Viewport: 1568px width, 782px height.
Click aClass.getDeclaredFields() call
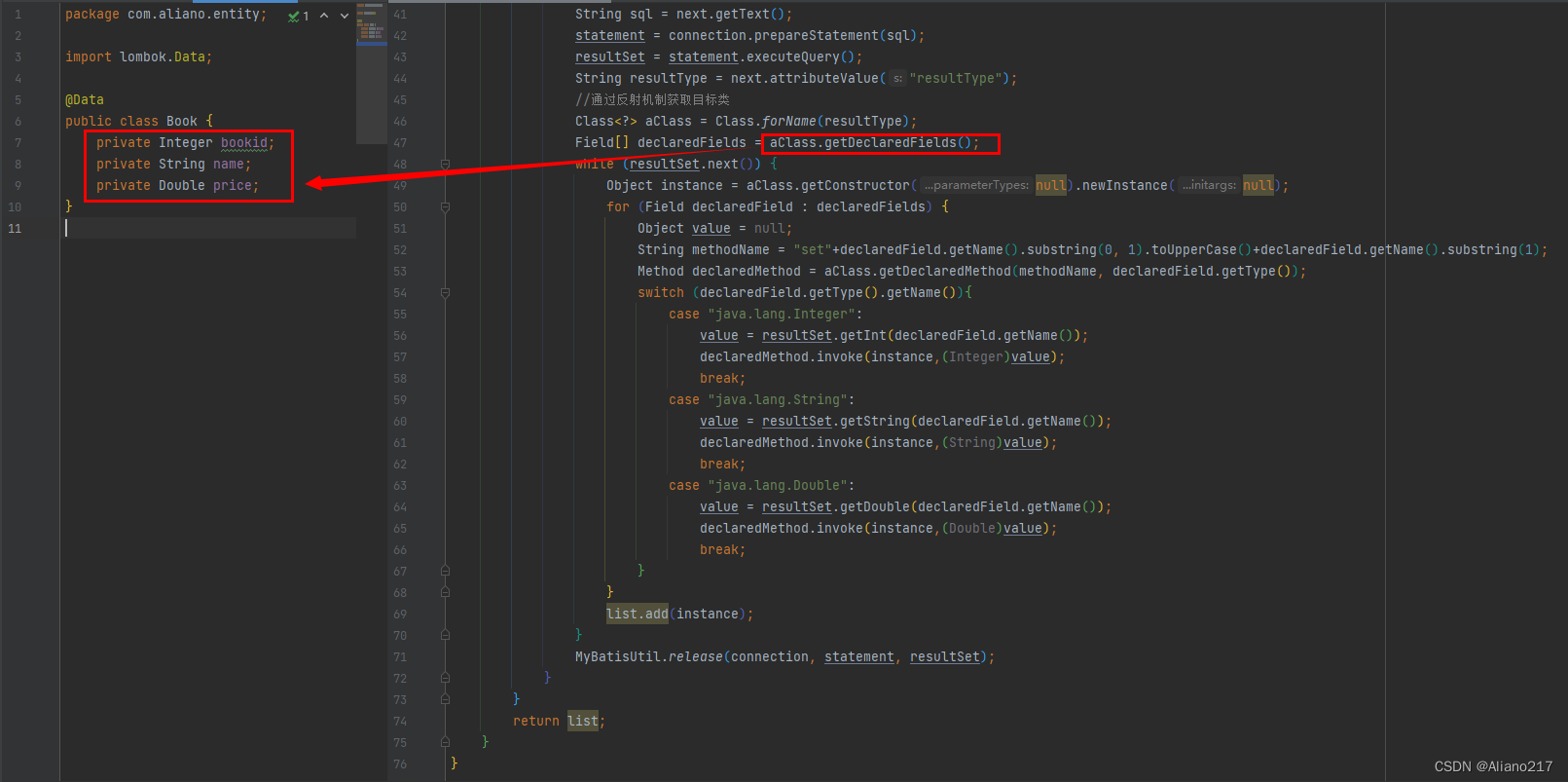click(871, 142)
